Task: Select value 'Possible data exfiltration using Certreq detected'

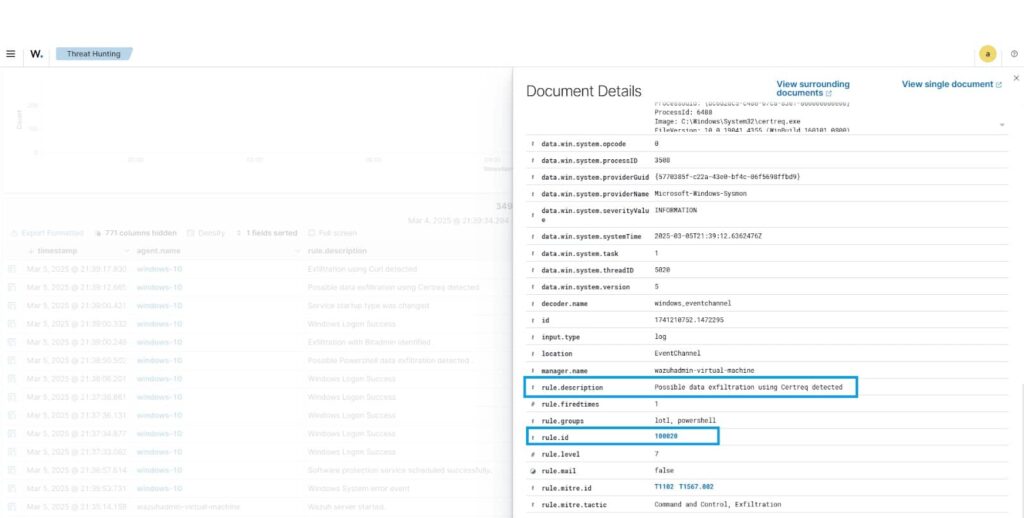Action: pyautogui.click(x=748, y=387)
